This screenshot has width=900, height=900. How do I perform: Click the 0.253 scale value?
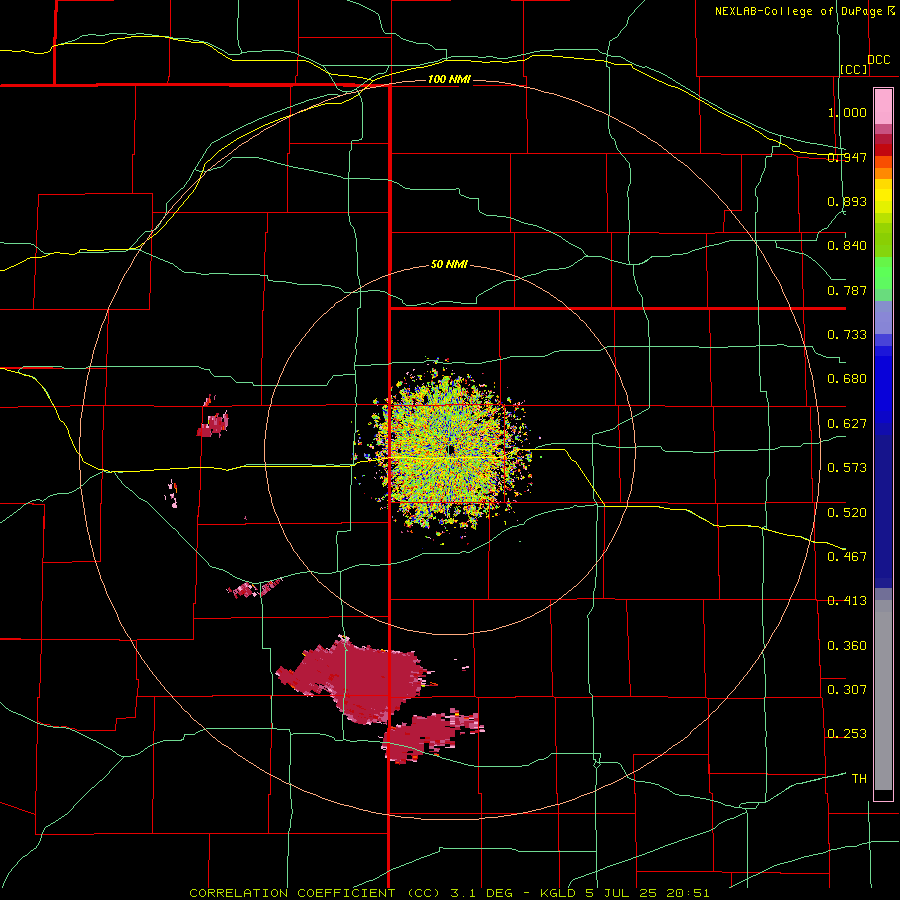847,734
